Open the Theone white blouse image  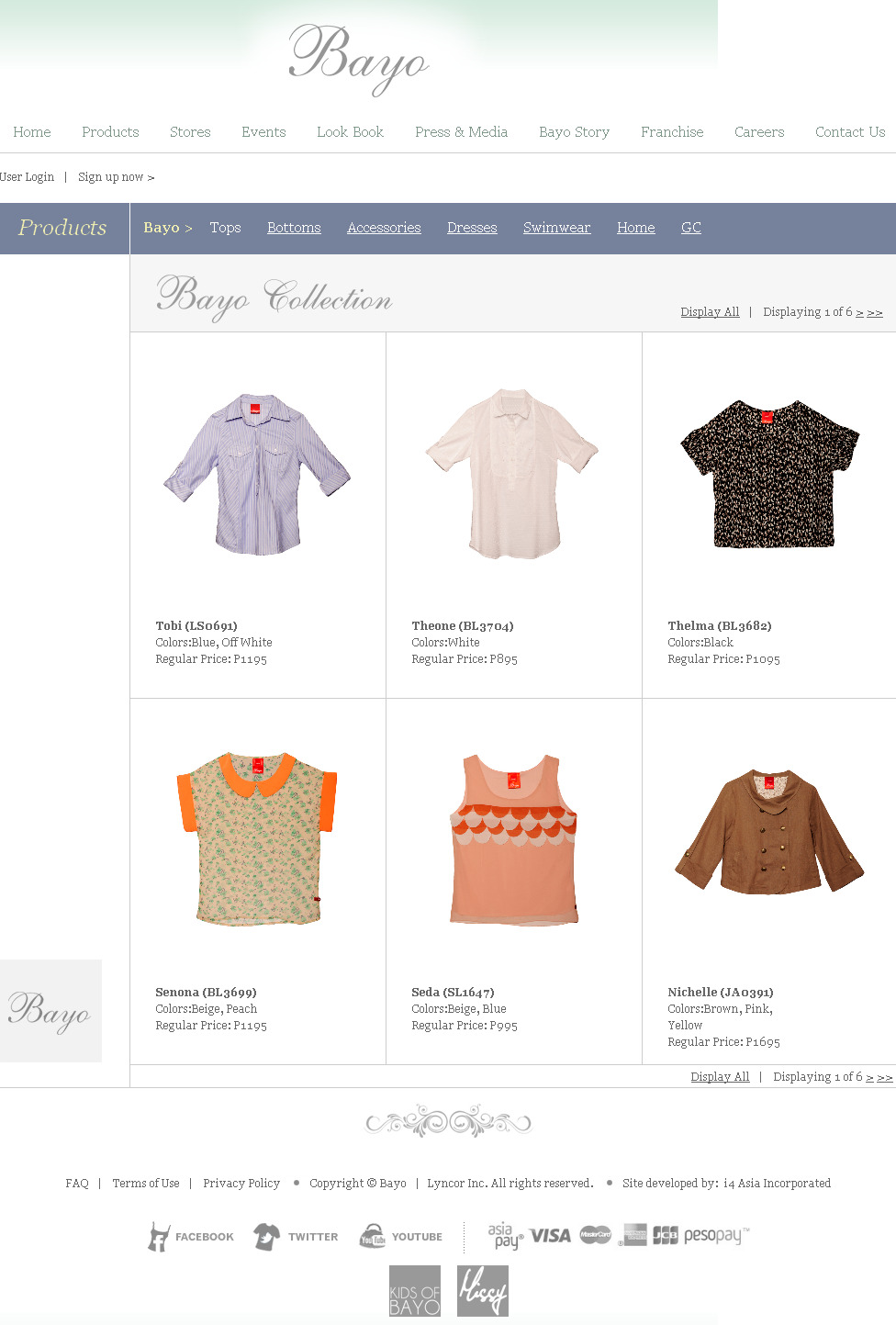512,473
